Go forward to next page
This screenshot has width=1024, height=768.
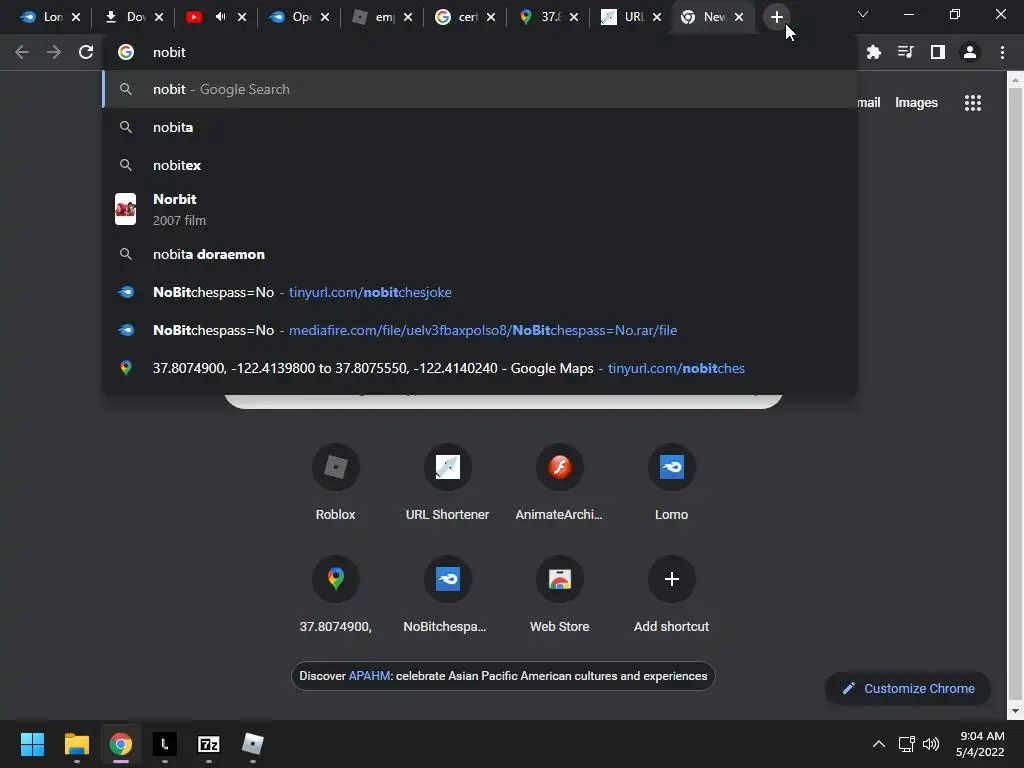click(x=54, y=52)
